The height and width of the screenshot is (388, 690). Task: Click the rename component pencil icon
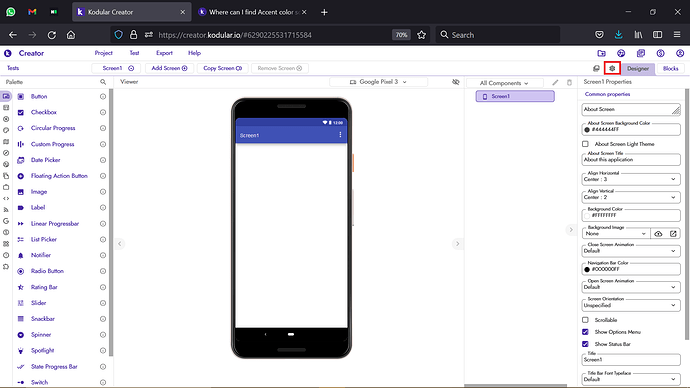tap(555, 83)
